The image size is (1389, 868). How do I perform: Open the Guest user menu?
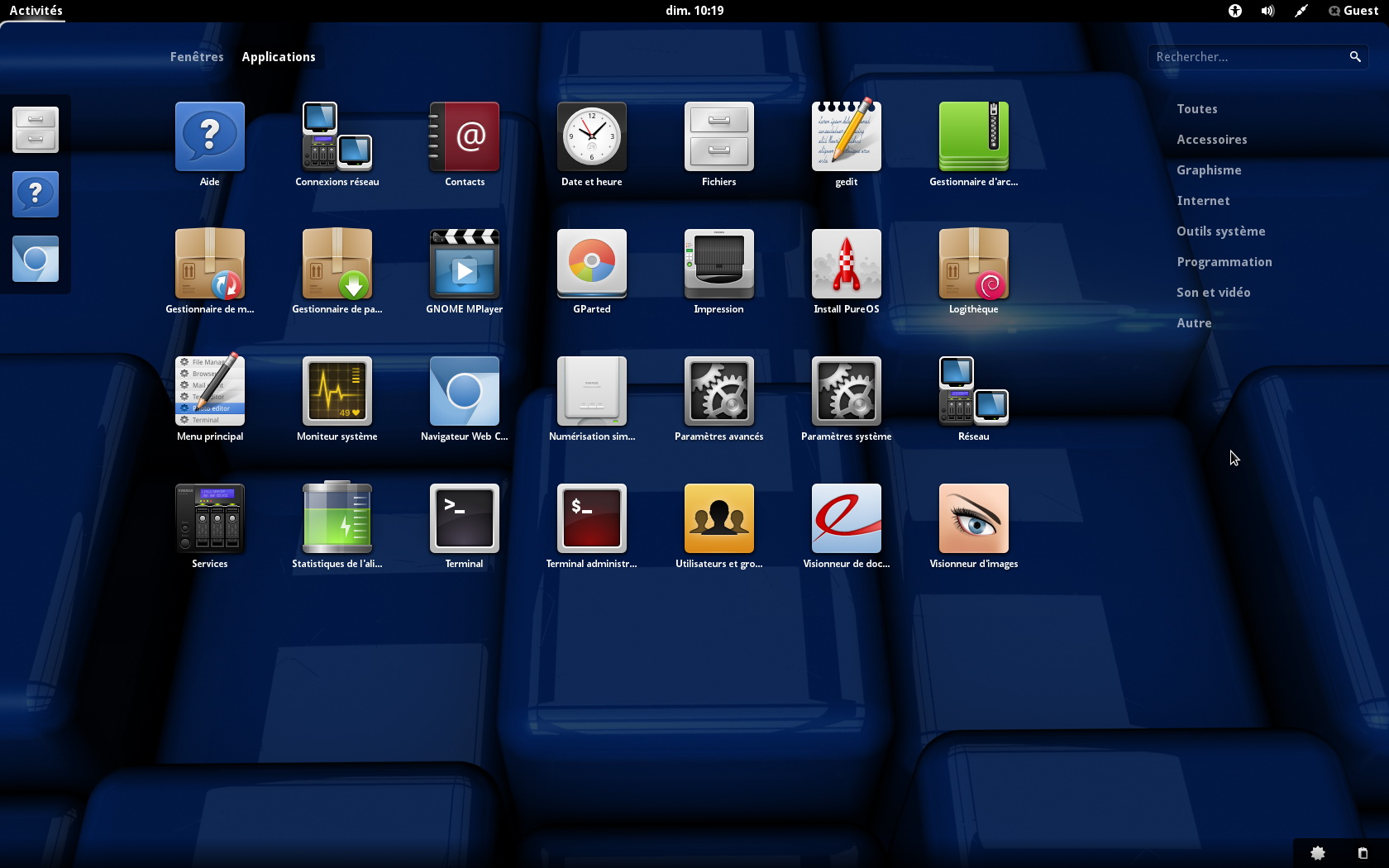[1353, 11]
